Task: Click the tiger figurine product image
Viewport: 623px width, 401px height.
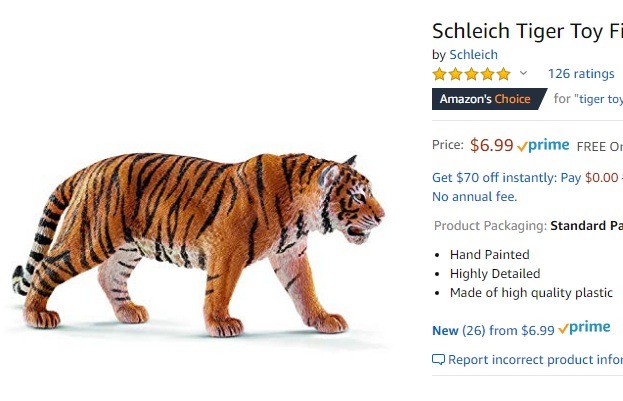Action: (x=200, y=240)
